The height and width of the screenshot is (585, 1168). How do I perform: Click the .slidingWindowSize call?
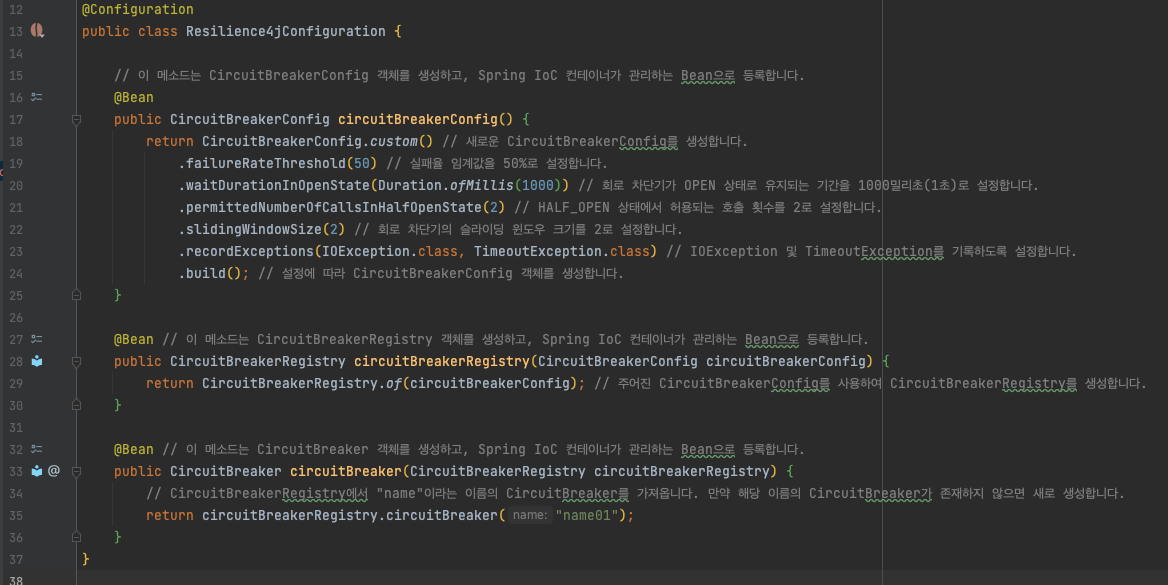pyautogui.click(x=250, y=230)
